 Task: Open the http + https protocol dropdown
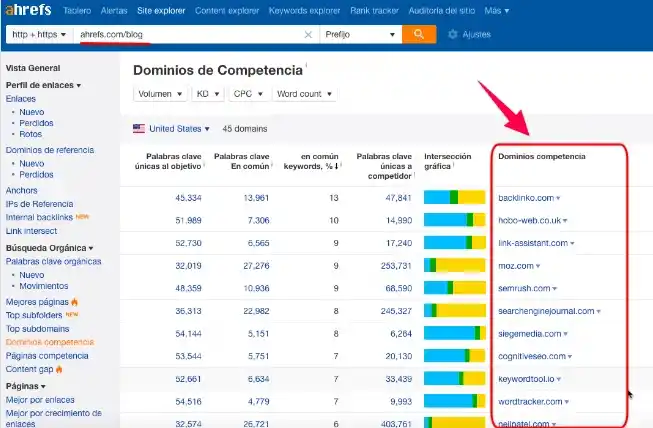pos(40,35)
